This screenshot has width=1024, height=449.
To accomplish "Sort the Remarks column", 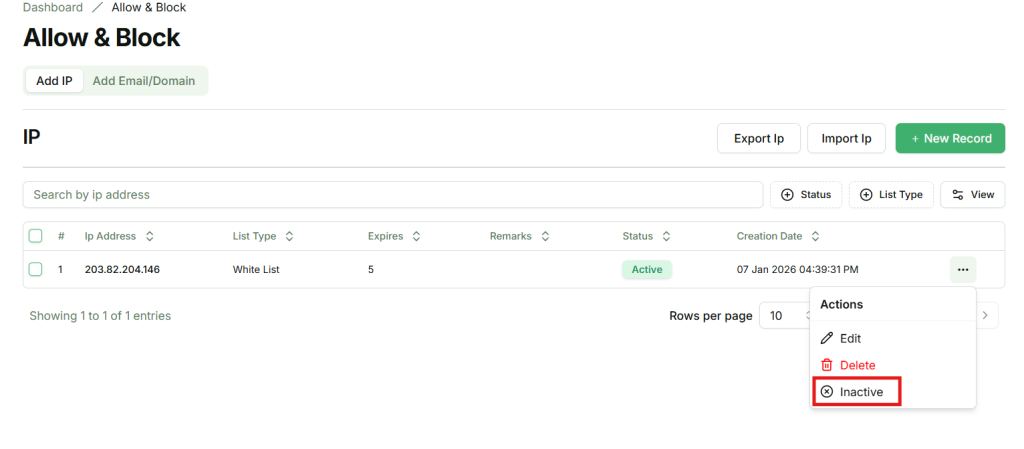I will 545,237.
